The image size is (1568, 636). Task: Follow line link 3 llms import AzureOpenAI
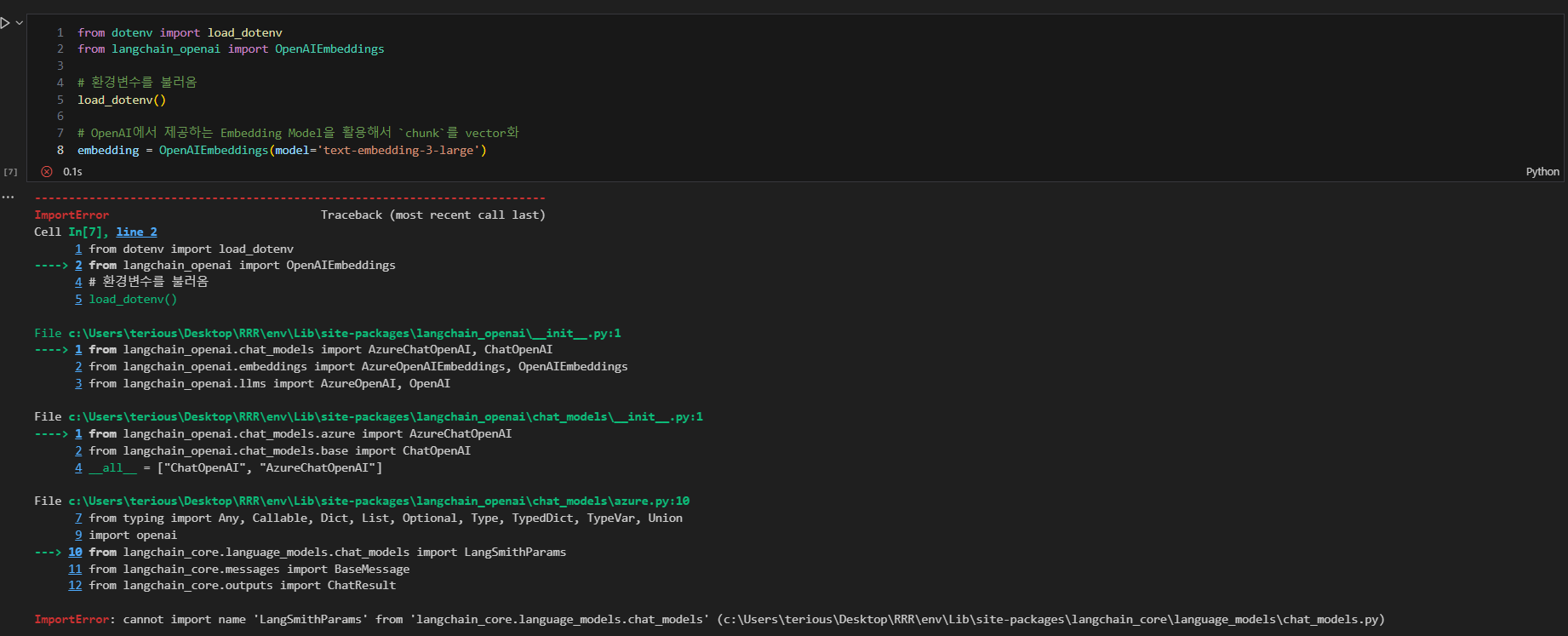coord(78,383)
